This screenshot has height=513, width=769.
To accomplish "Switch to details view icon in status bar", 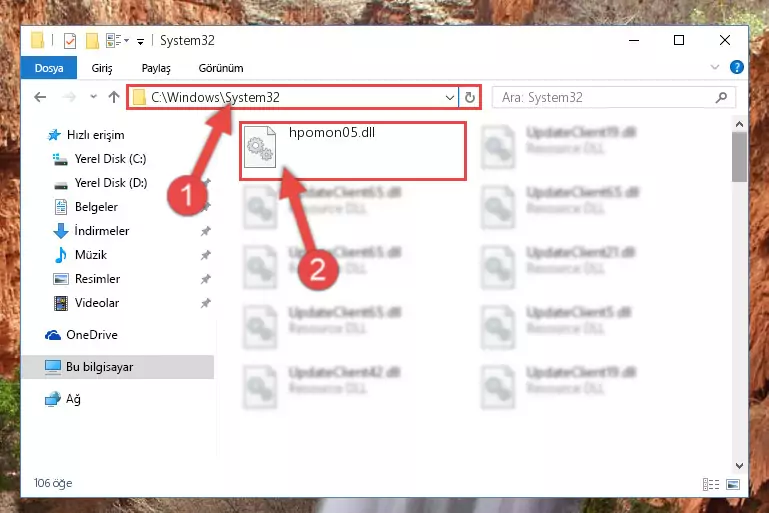I will click(x=711, y=485).
